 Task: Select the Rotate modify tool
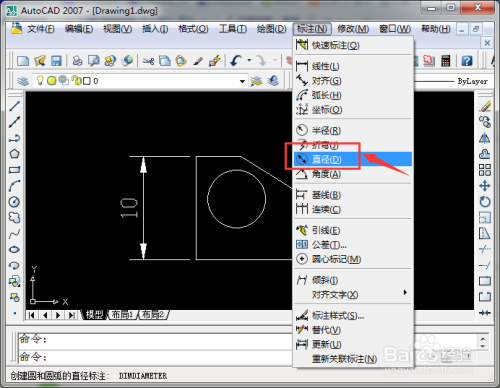tap(485, 202)
